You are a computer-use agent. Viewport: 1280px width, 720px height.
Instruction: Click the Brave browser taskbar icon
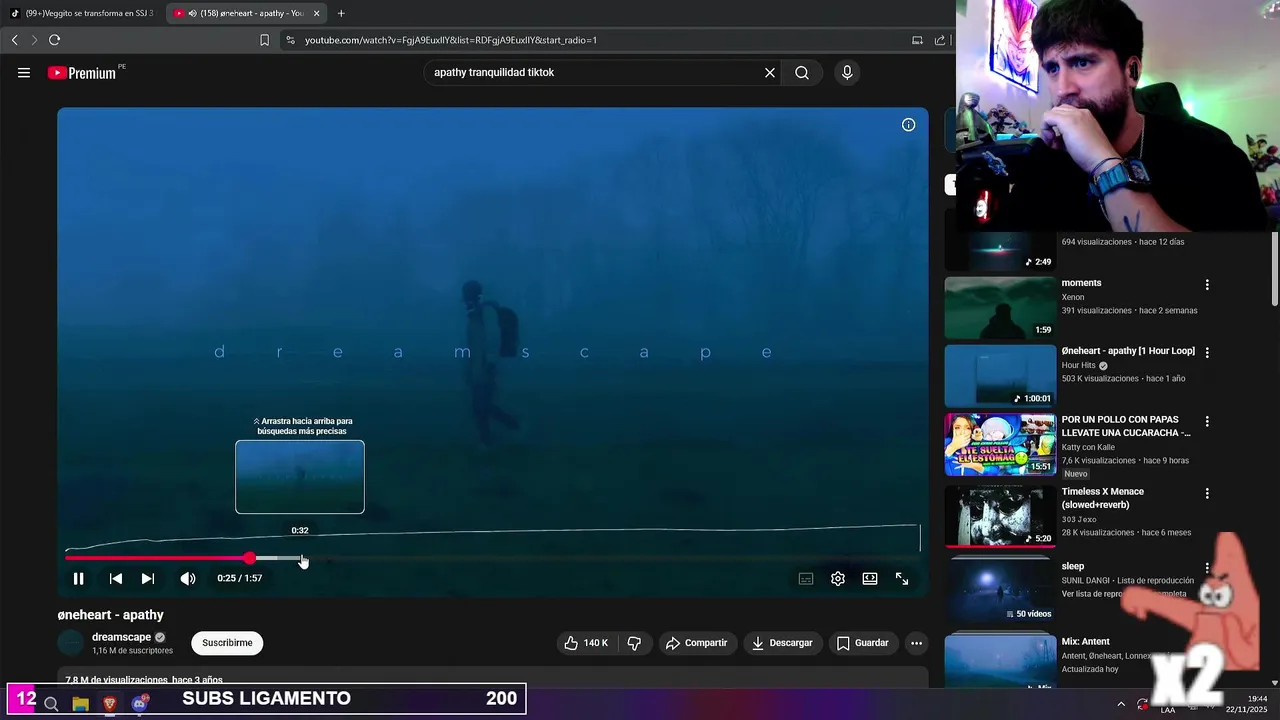[x=110, y=704]
